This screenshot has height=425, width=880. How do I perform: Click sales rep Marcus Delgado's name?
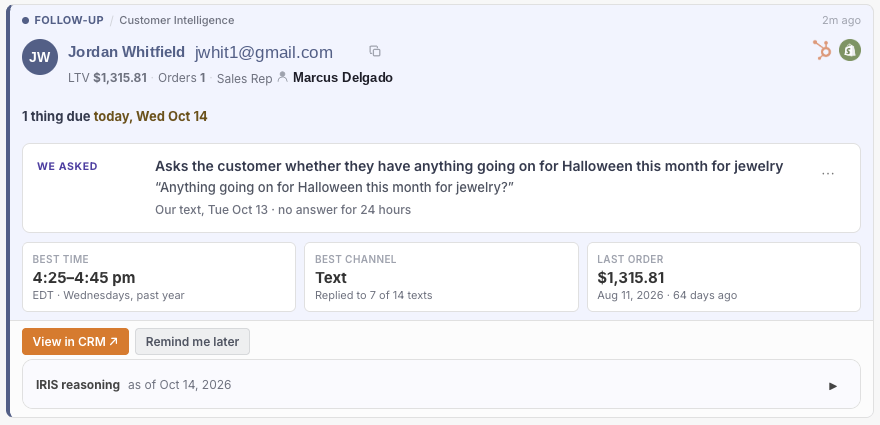click(x=343, y=77)
